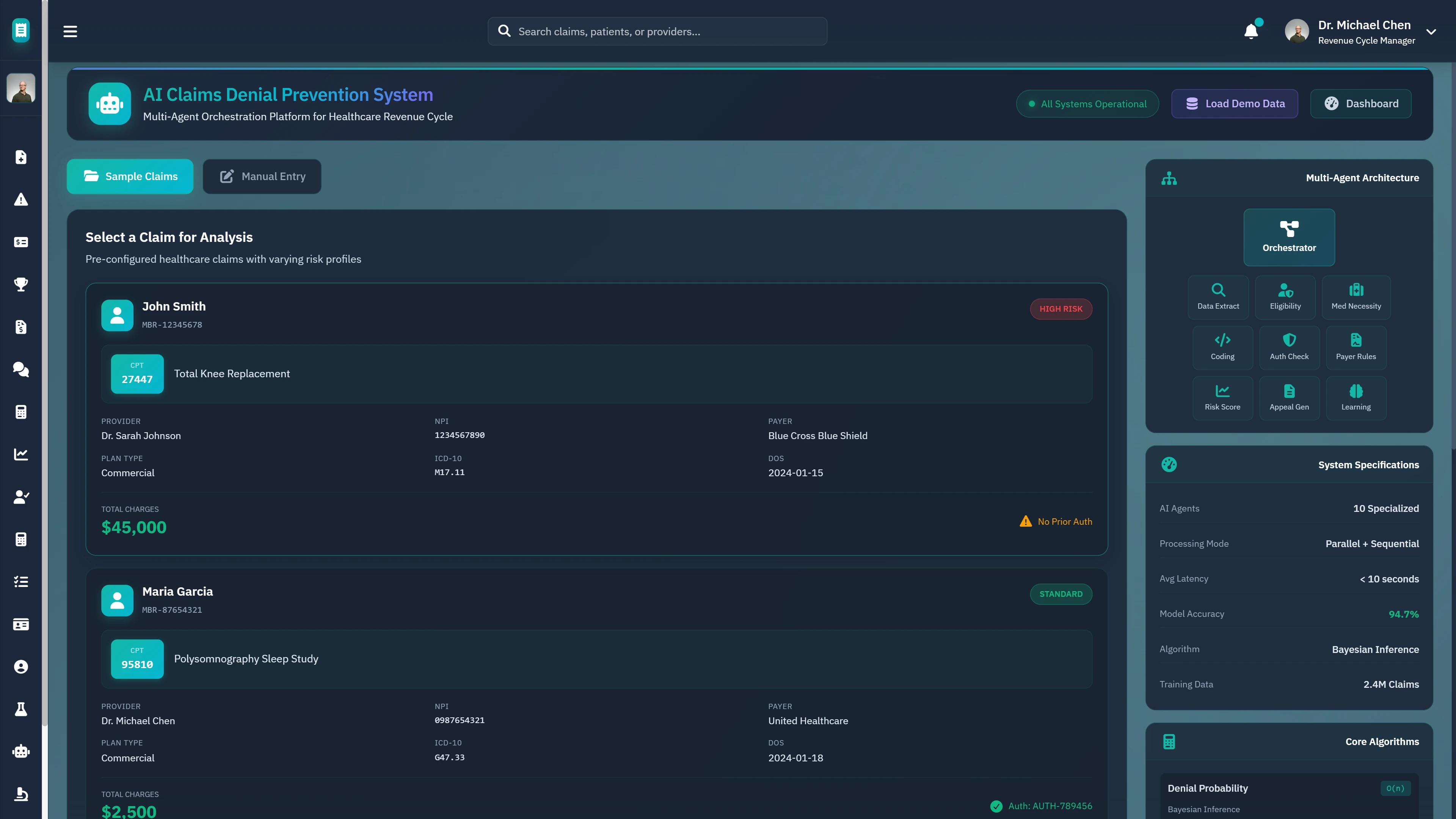The width and height of the screenshot is (1456, 819).
Task: Toggle the All Systems Operational status
Action: [1087, 104]
